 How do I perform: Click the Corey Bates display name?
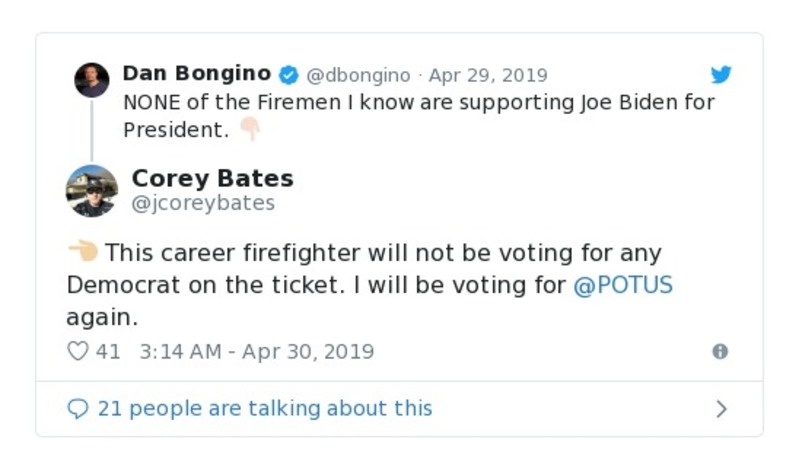coord(212,178)
